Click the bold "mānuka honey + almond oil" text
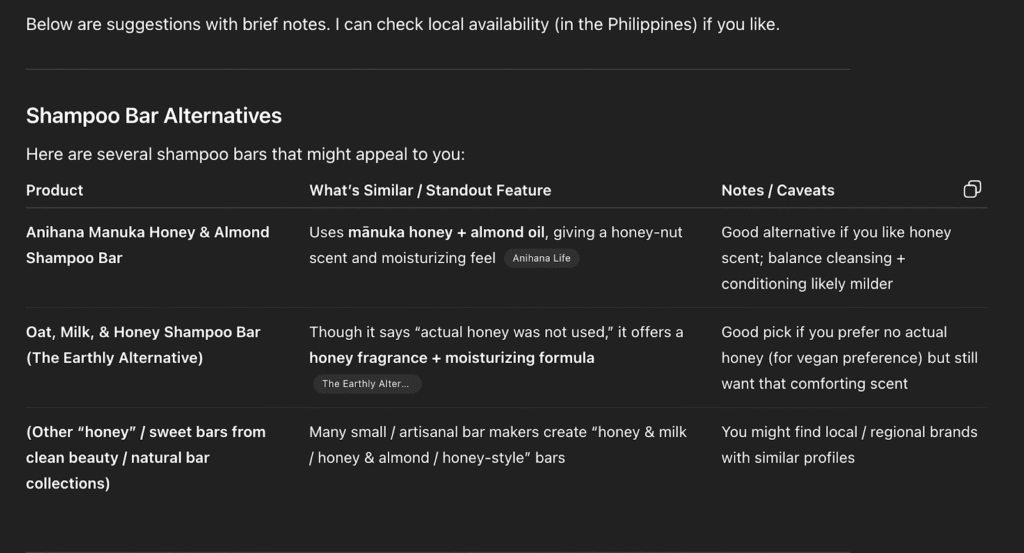 click(446, 232)
